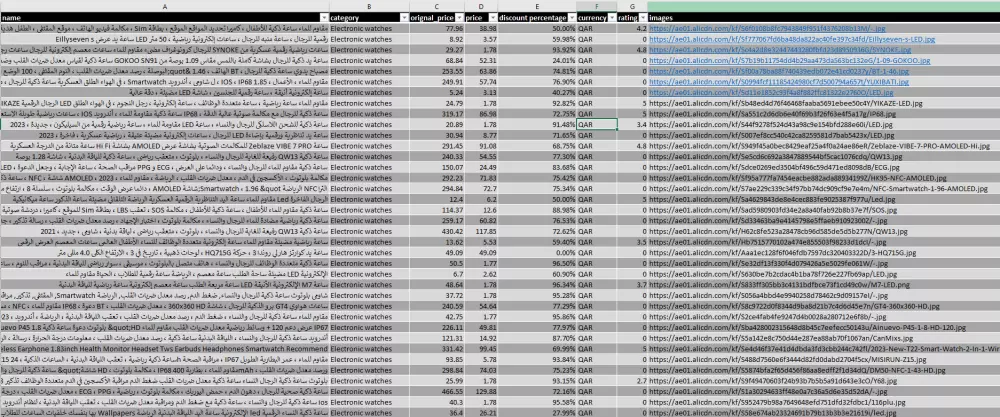Image resolution: width=1000 pixels, height=417 pixels.
Task: Click the QAR cell in the 91.48% discount row
Action: tap(596, 124)
